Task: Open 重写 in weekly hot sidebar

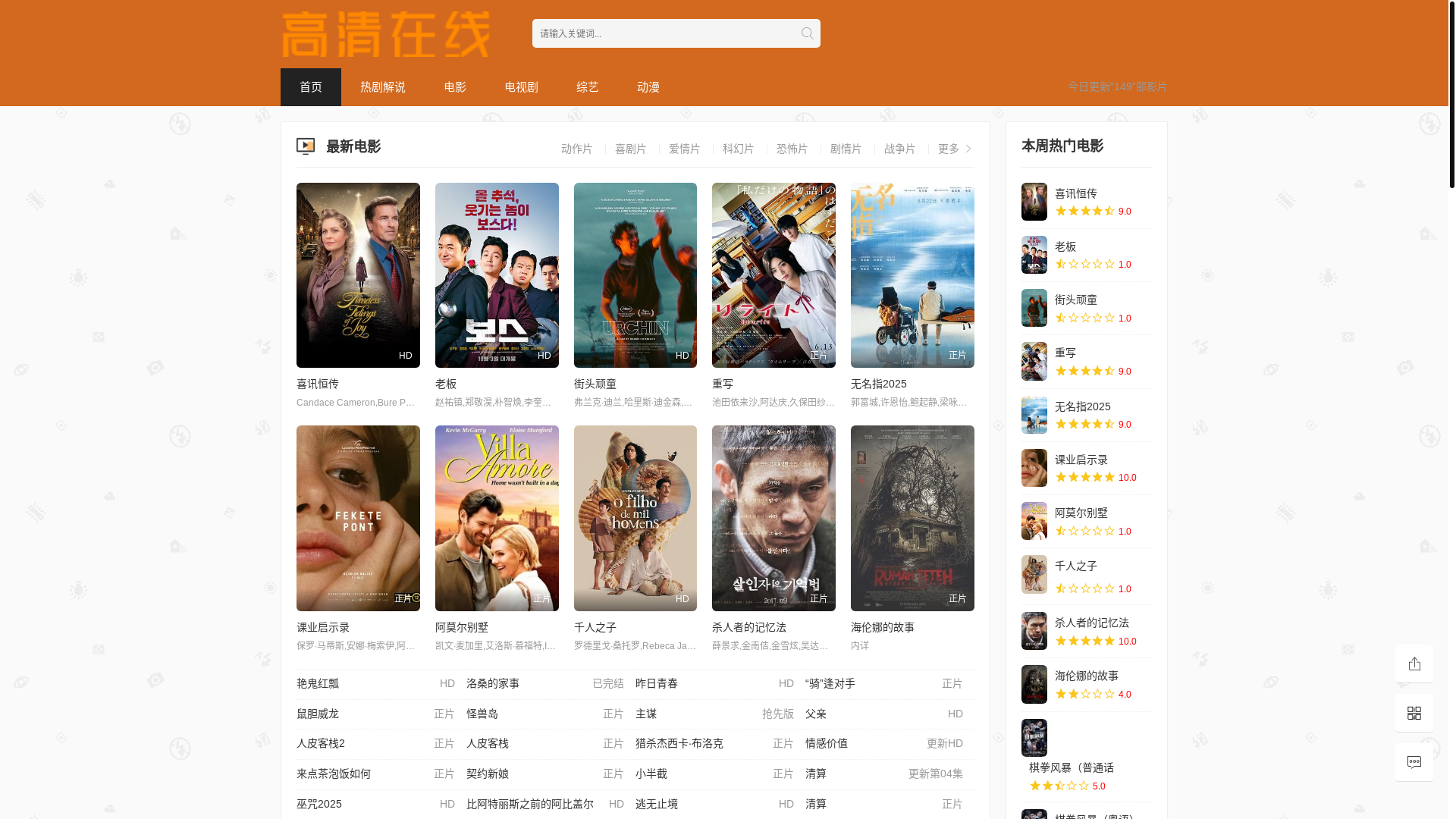Action: click(1065, 353)
